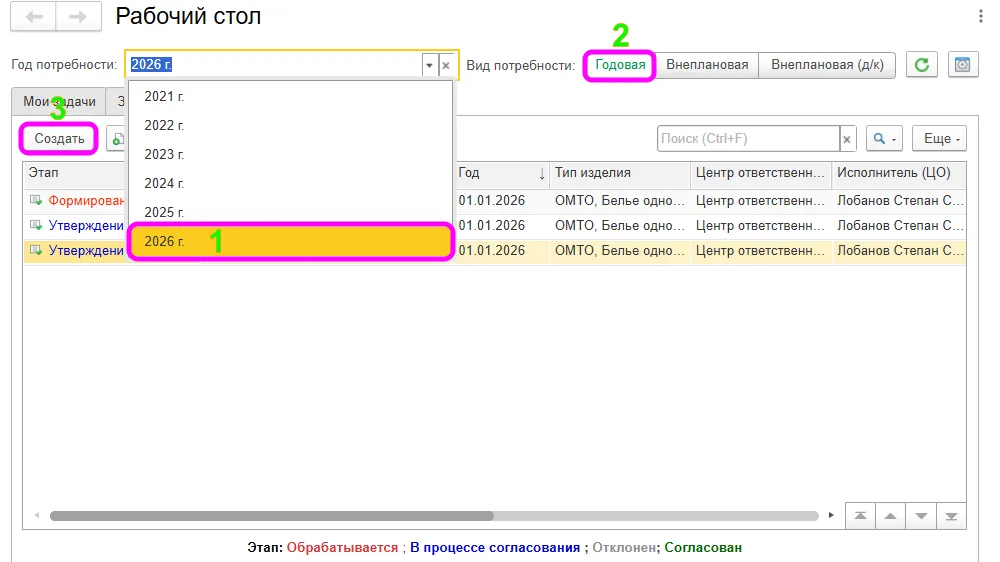Open the settings icon next to refresh
The image size is (1000, 562).
[x=962, y=64]
